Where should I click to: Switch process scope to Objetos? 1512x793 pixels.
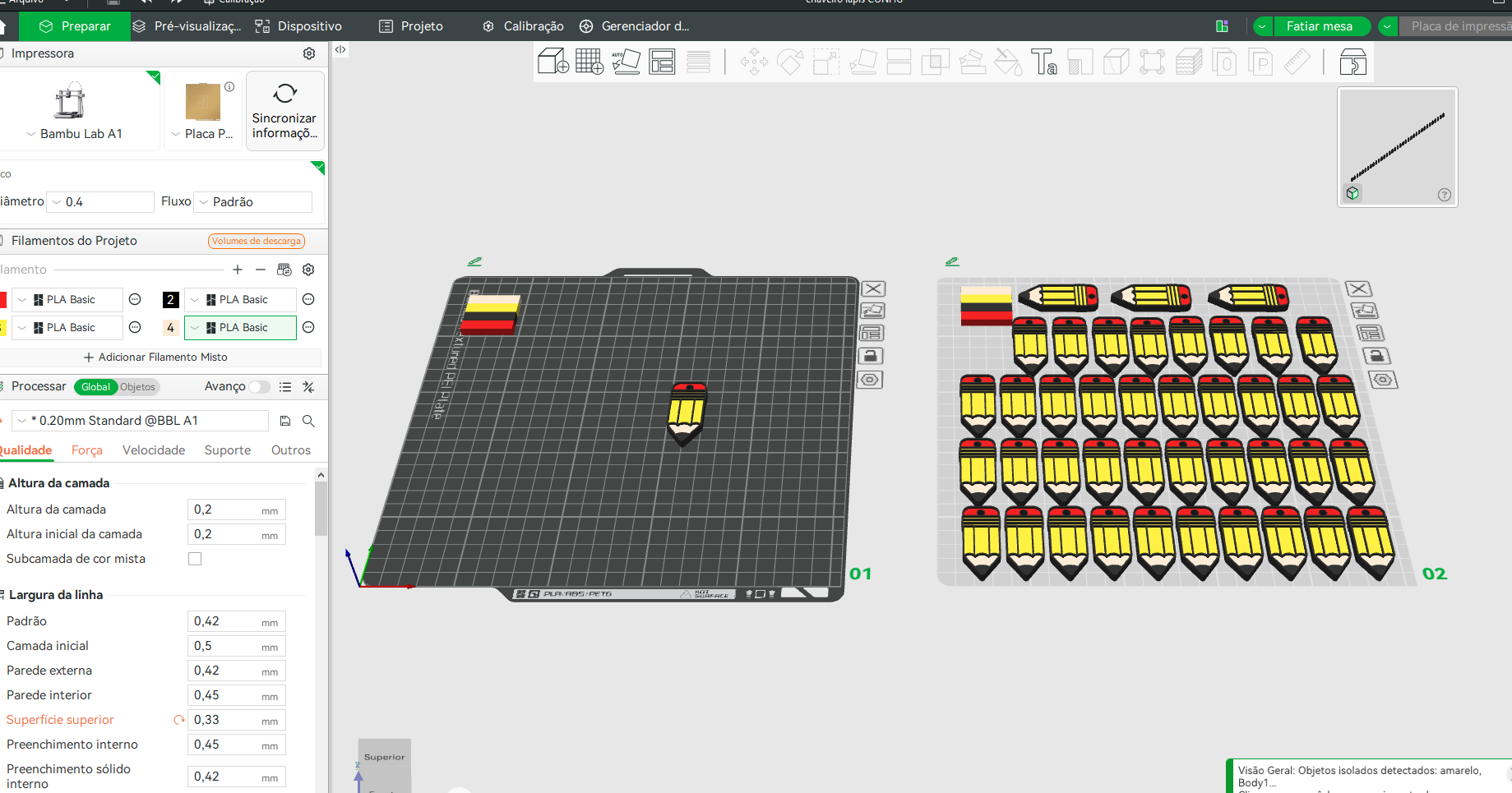pos(137,387)
